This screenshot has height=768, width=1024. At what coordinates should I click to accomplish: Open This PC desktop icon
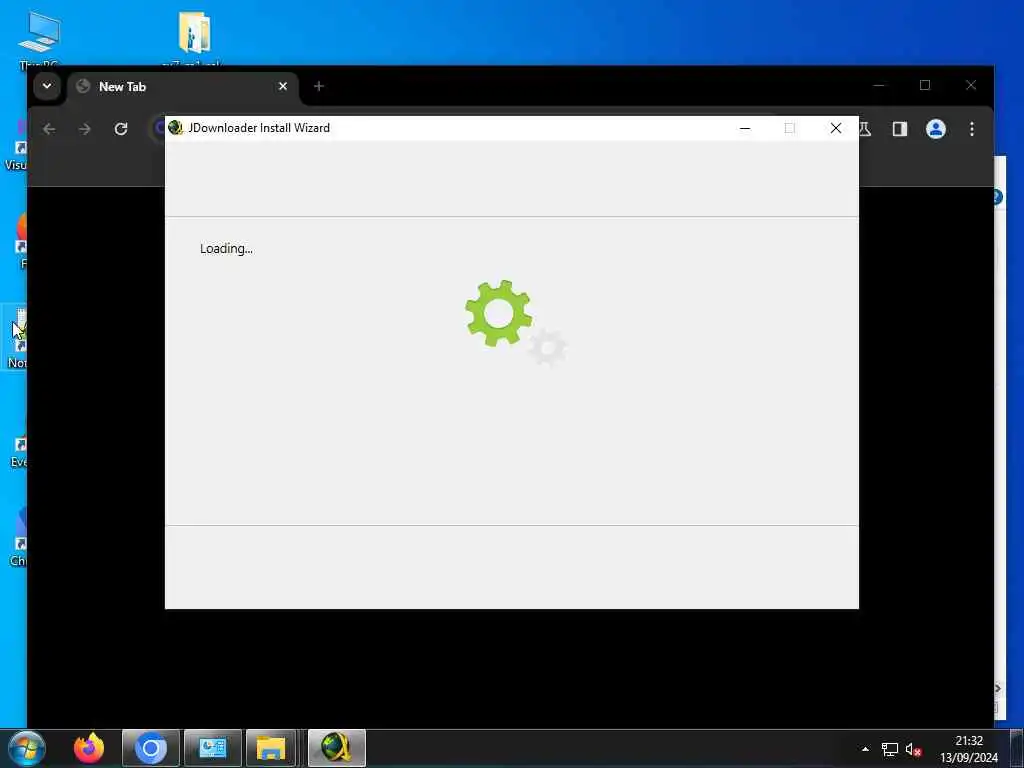tap(39, 39)
